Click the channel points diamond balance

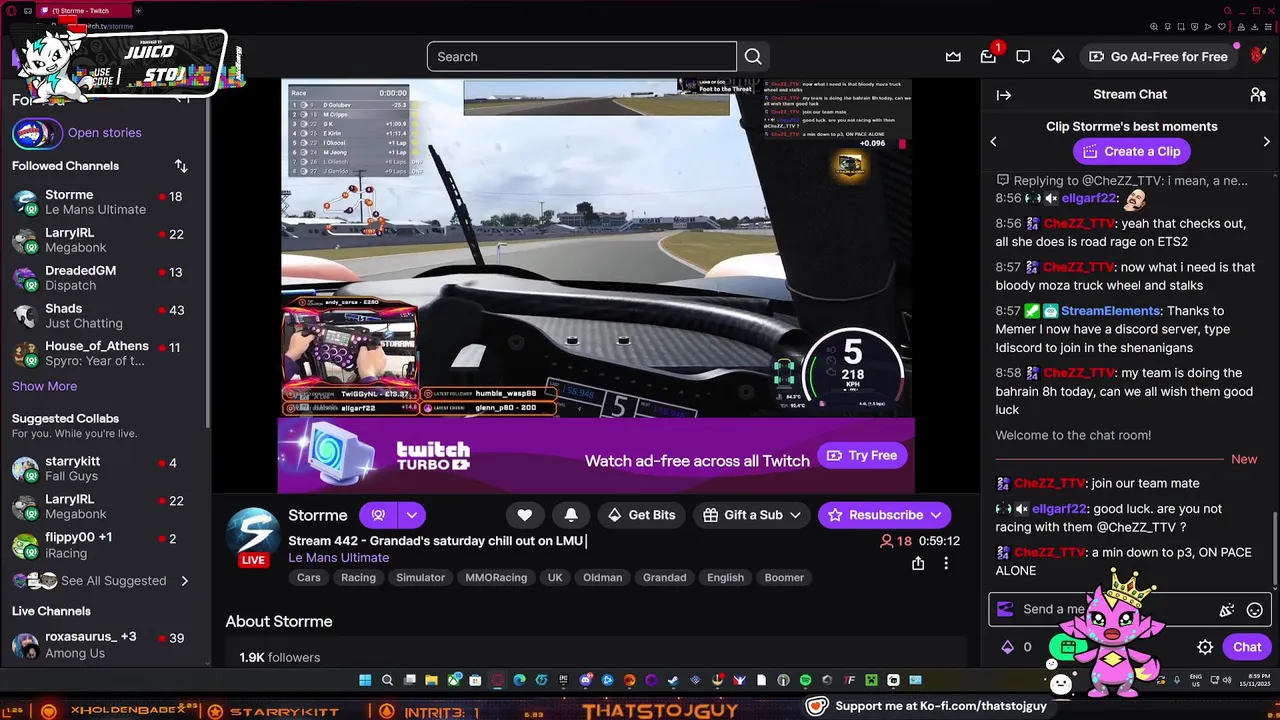pyautogui.click(x=1016, y=647)
